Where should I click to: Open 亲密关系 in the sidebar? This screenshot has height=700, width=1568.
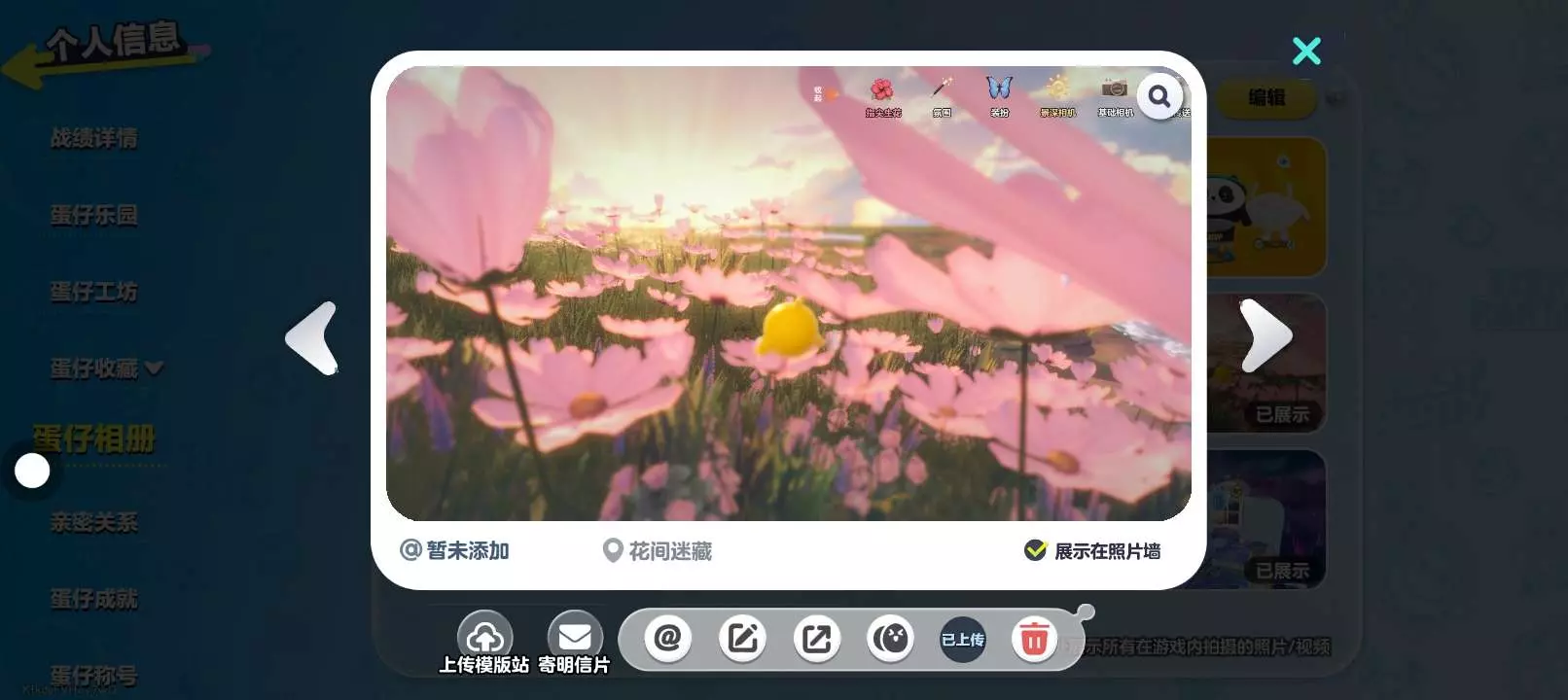94,522
